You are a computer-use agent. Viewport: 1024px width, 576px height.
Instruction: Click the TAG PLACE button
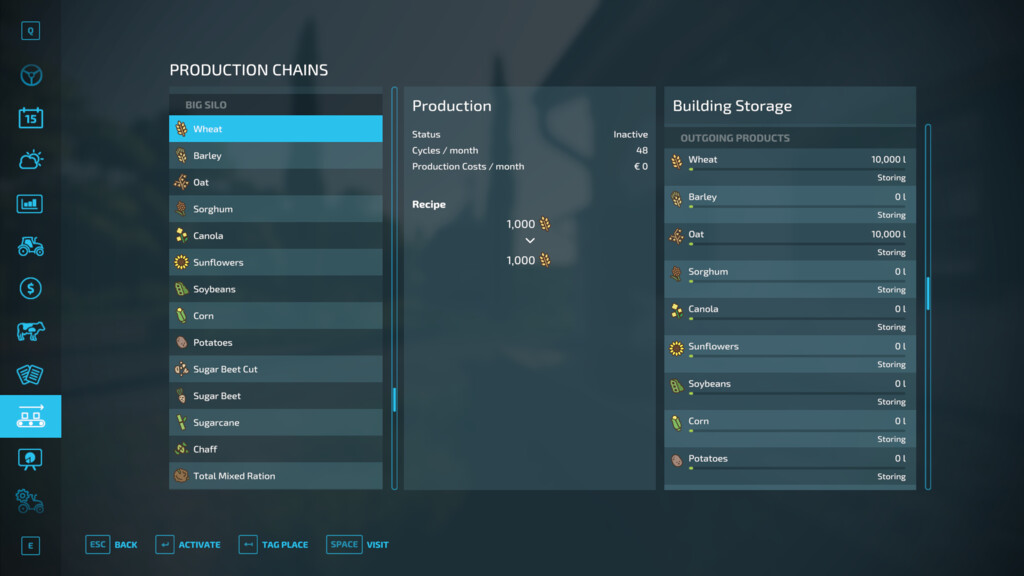pyautogui.click(x=274, y=545)
